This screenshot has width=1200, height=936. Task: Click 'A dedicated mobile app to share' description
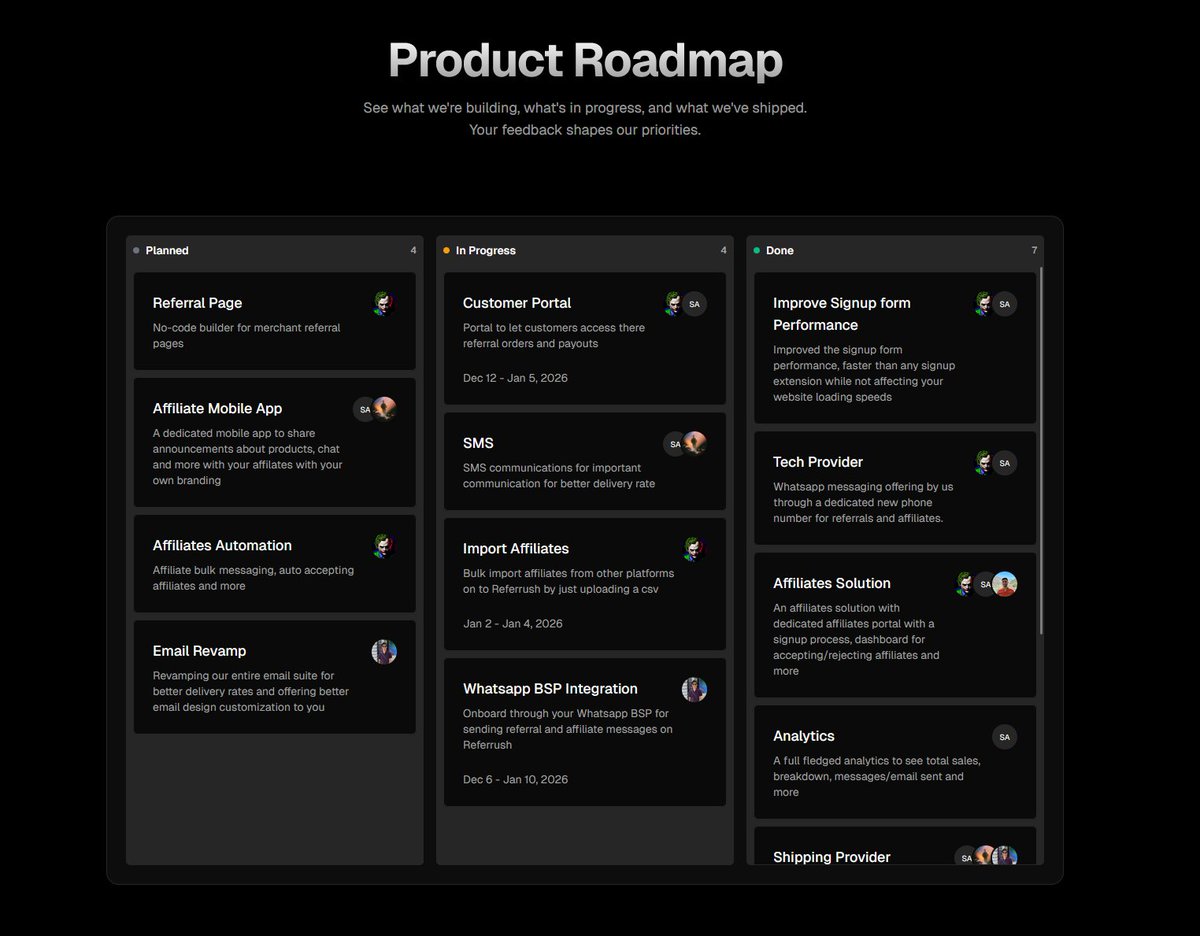pos(248,457)
